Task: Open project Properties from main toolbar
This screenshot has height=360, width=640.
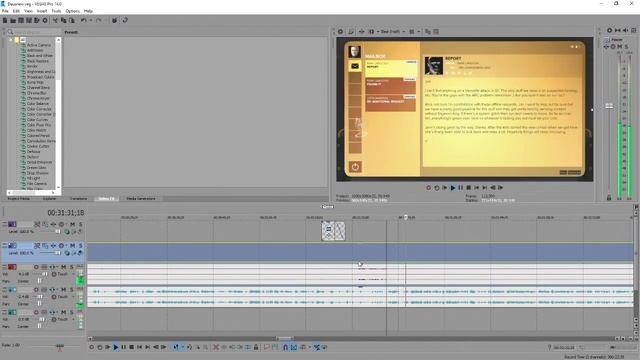Action: (x=45, y=20)
